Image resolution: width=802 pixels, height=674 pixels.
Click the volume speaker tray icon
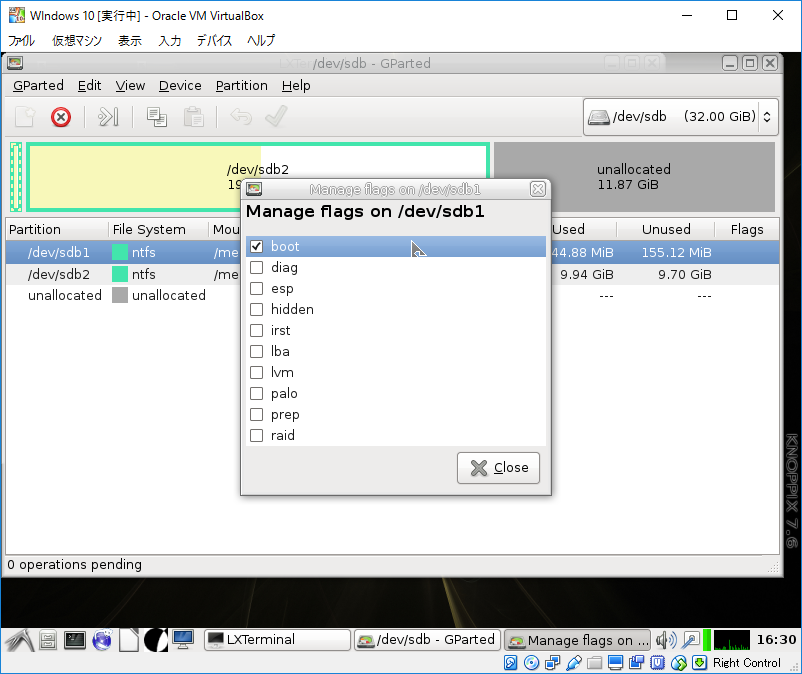(x=666, y=640)
